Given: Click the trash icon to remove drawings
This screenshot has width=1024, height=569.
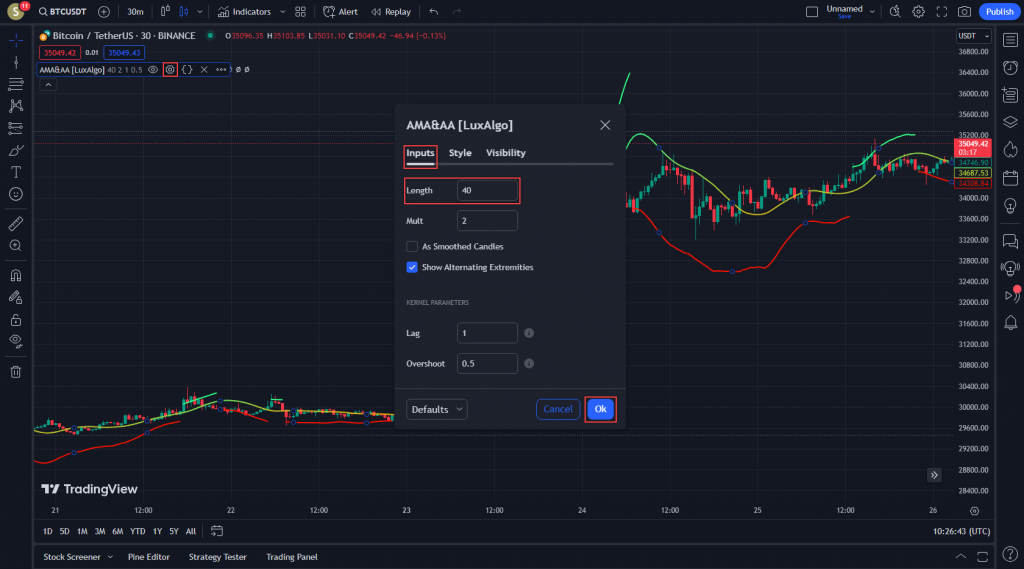Looking at the screenshot, I should point(16,372).
